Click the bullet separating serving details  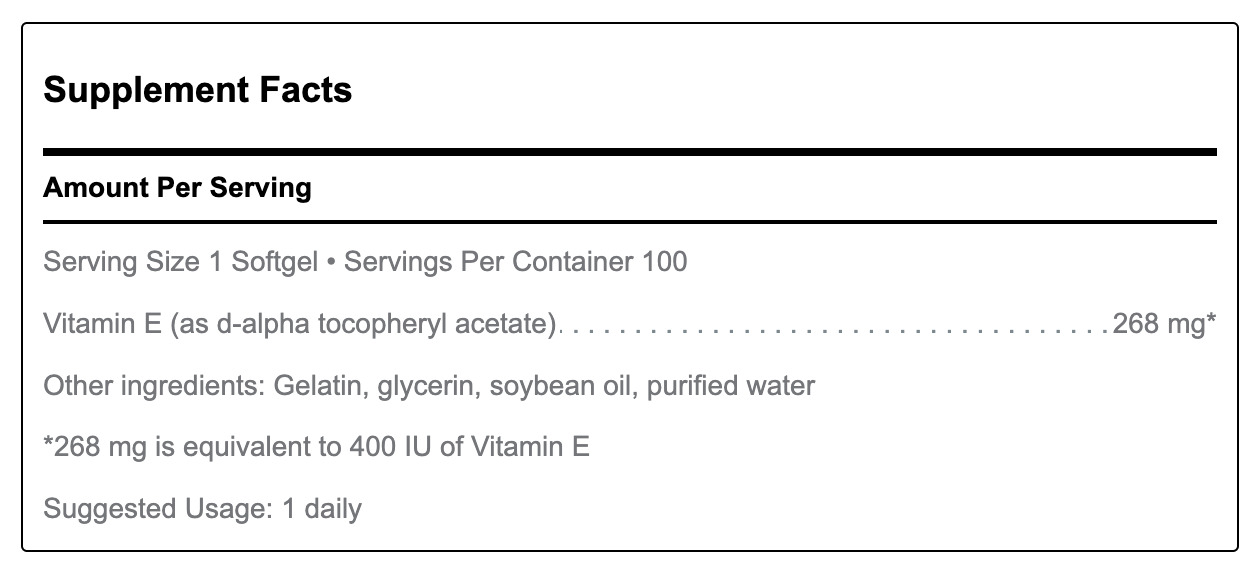[x=331, y=264]
